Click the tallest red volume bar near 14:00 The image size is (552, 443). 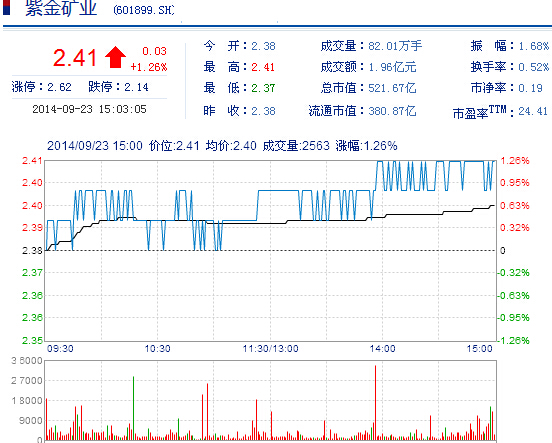pos(375,403)
